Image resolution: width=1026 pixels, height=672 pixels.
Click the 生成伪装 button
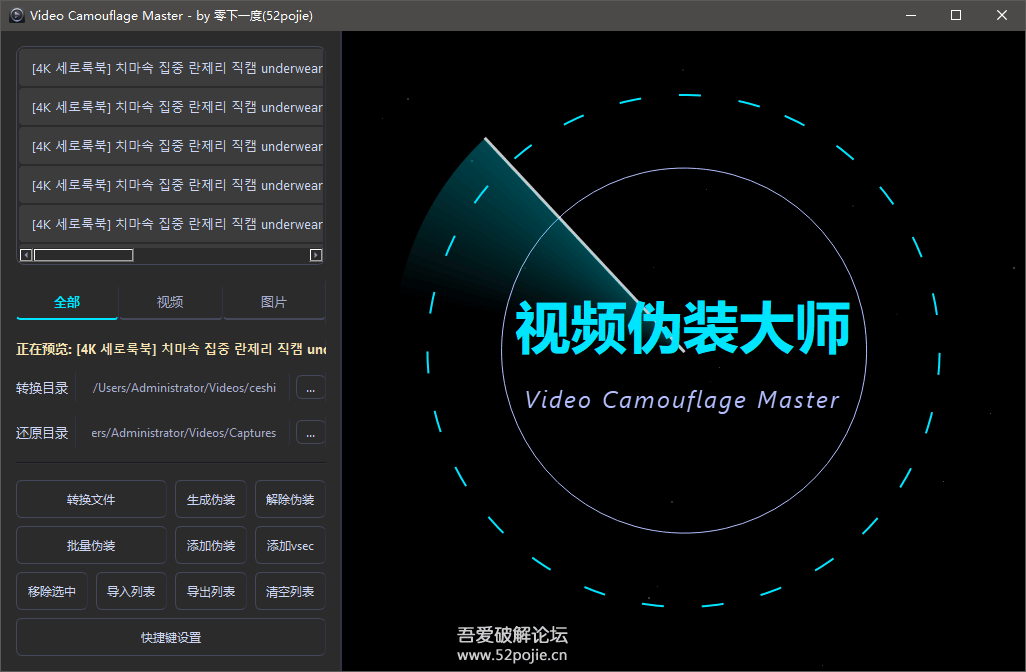click(211, 499)
